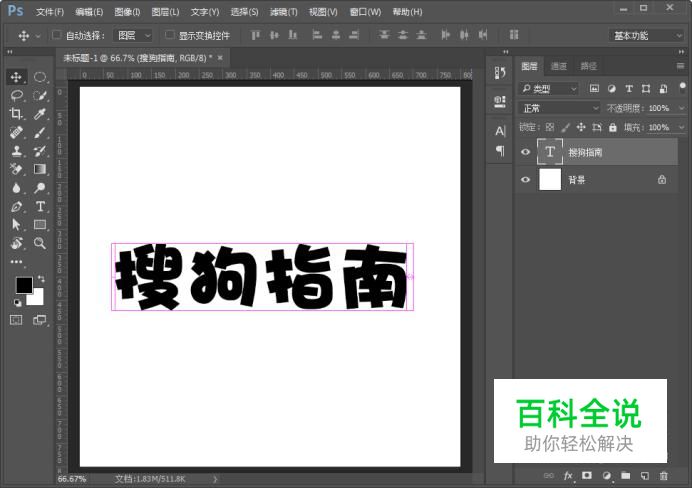Select the Elliptical Marquee tool
This screenshot has height=488, width=692.
point(40,77)
